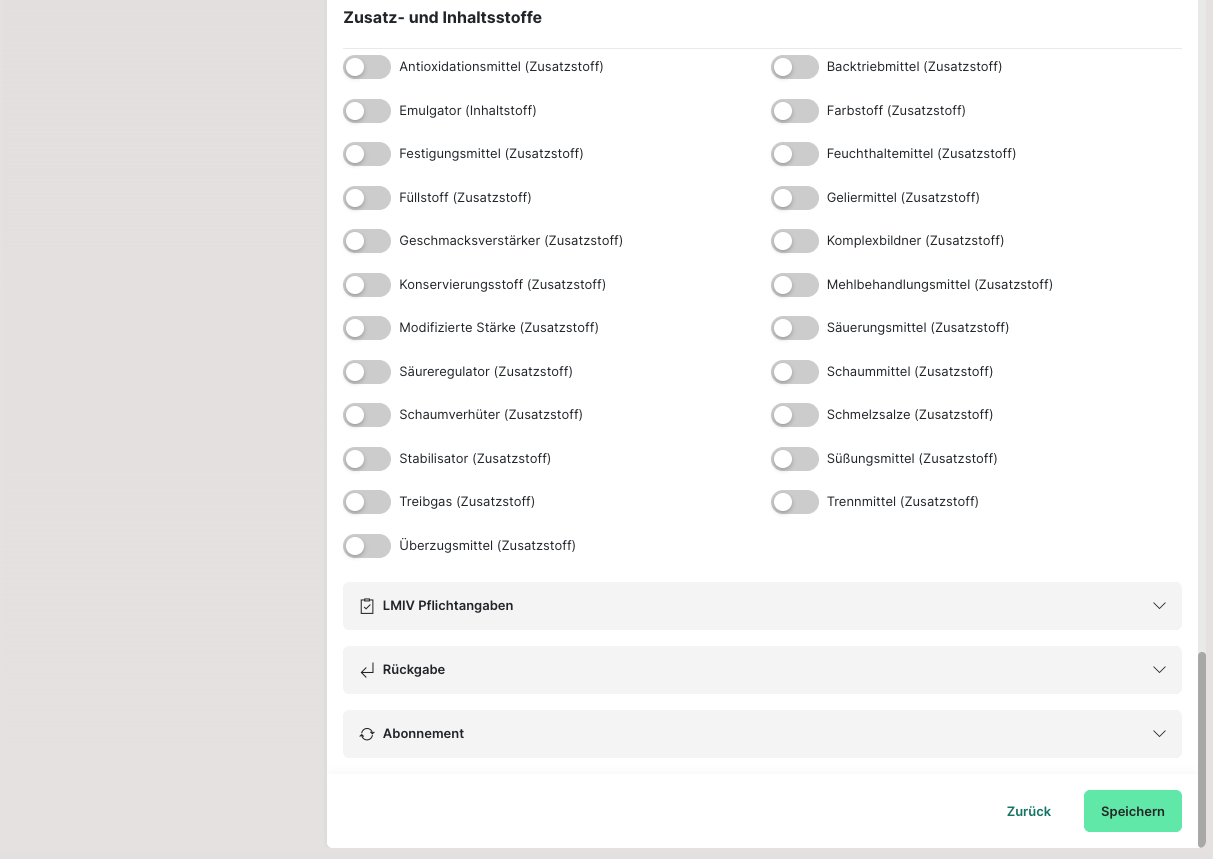Click the Speichern button

click(x=1132, y=811)
